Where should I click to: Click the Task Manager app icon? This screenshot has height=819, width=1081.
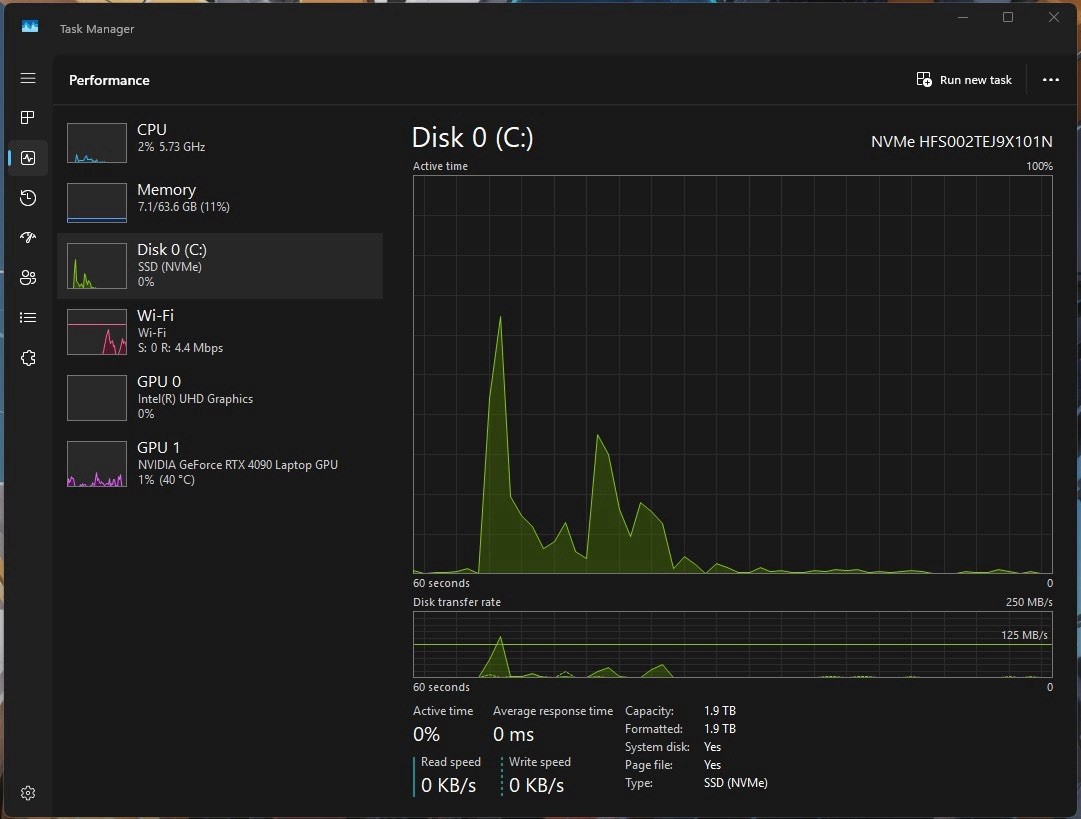pyautogui.click(x=30, y=27)
